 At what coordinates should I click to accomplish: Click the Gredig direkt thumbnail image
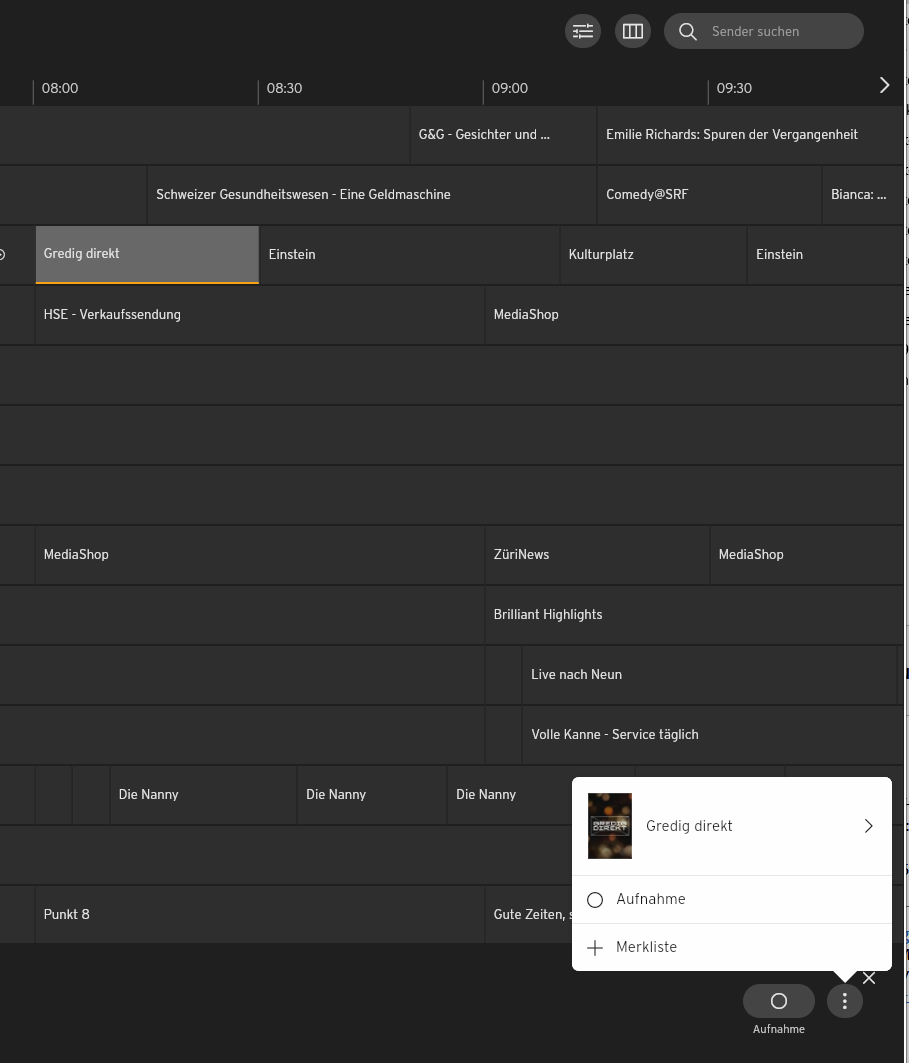point(610,826)
